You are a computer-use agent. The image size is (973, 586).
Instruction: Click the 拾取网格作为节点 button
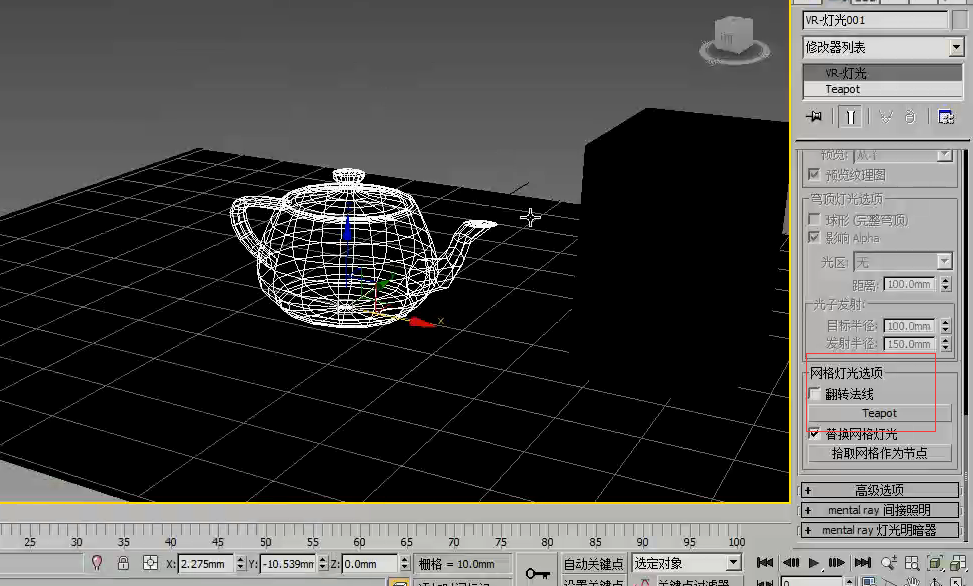point(879,453)
